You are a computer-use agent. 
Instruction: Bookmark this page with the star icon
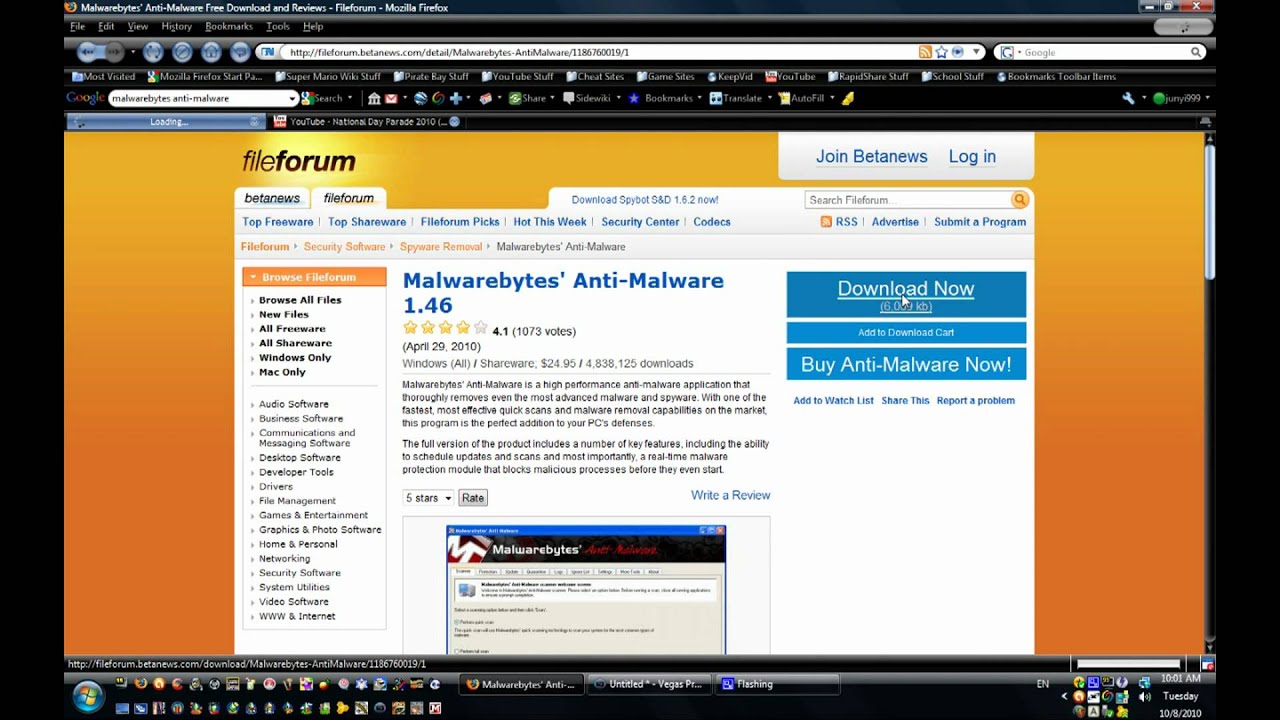click(942, 52)
